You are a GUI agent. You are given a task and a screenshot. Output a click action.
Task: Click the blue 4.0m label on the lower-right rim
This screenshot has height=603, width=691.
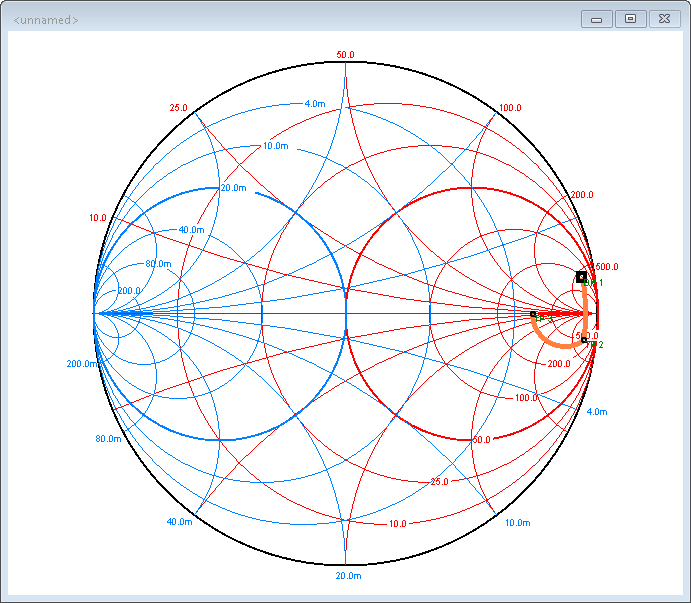point(596,412)
